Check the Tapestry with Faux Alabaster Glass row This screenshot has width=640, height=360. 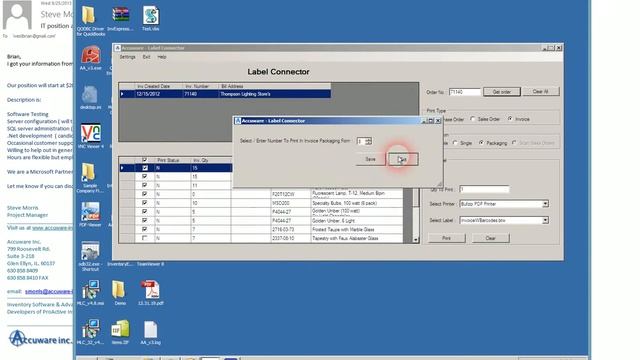pyautogui.click(x=144, y=238)
